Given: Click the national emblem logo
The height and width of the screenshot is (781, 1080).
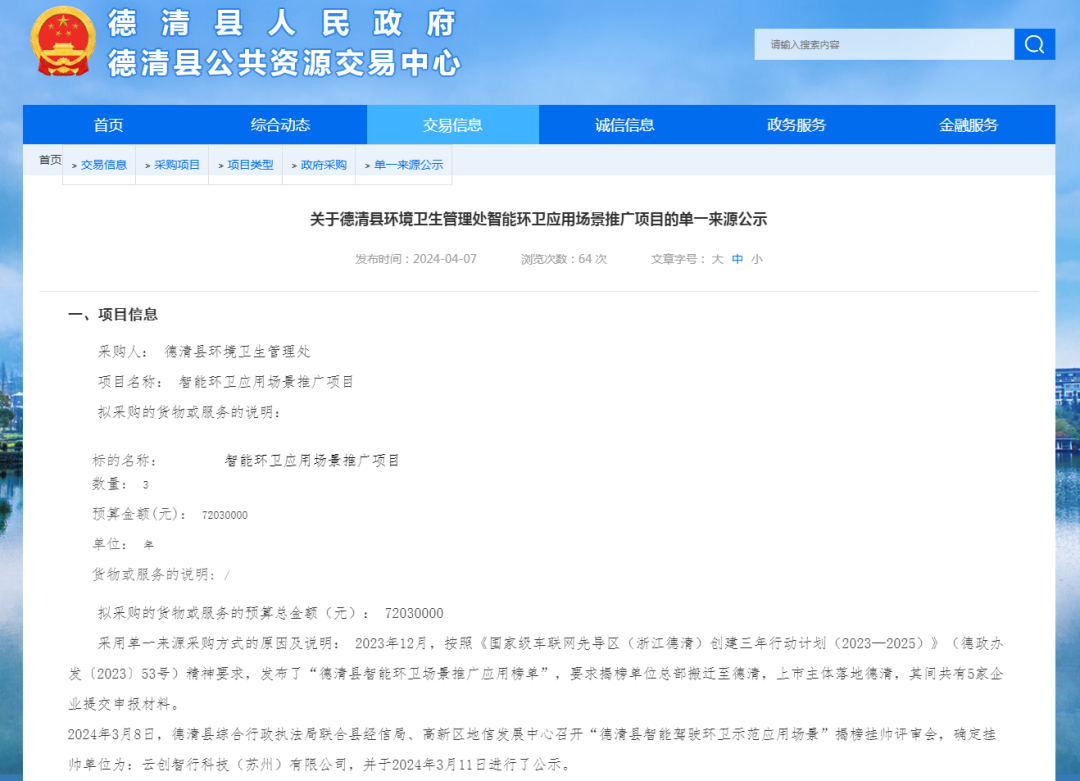Looking at the screenshot, I should coord(62,42).
